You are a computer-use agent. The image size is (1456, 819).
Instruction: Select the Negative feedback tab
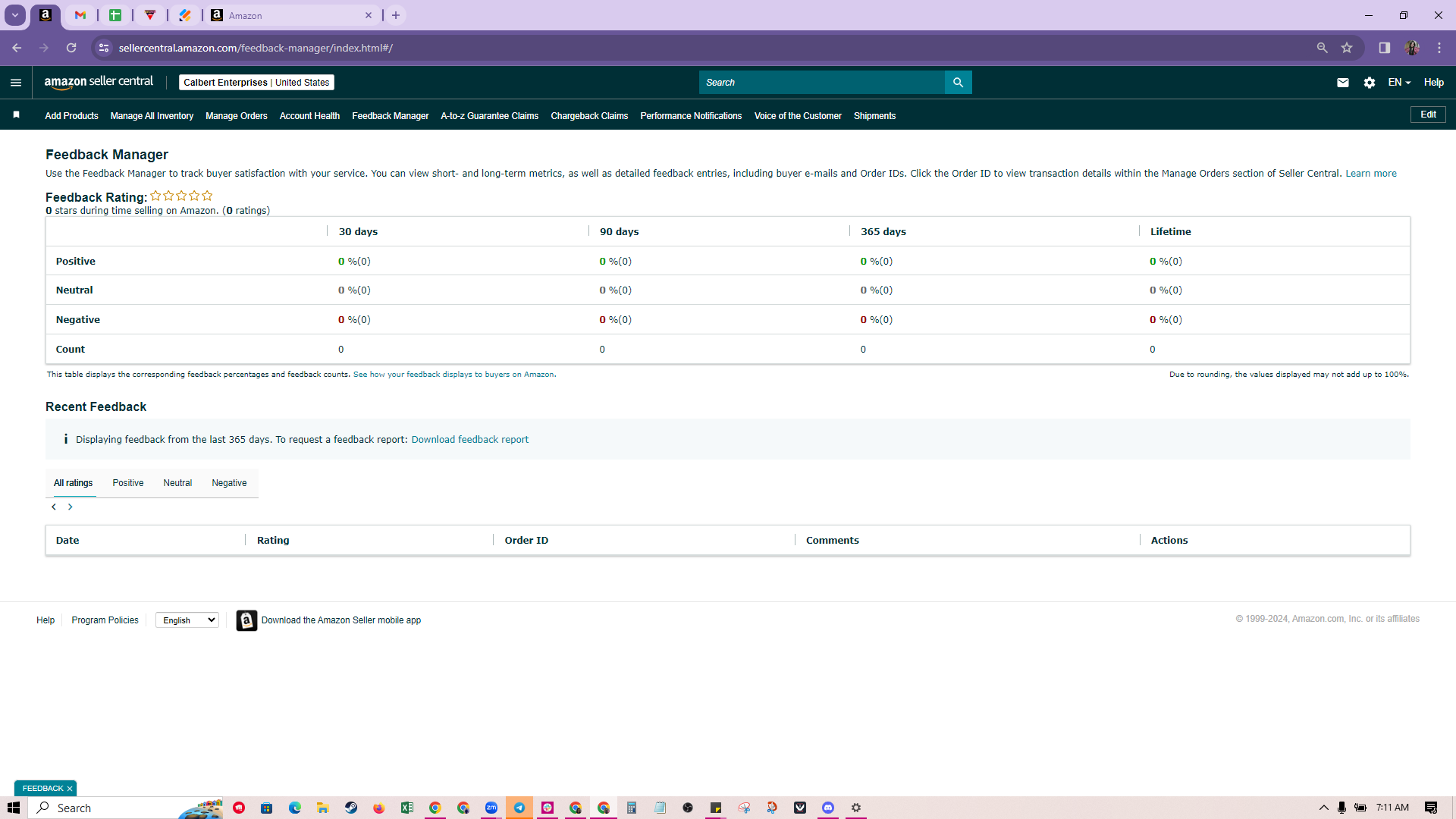229,483
